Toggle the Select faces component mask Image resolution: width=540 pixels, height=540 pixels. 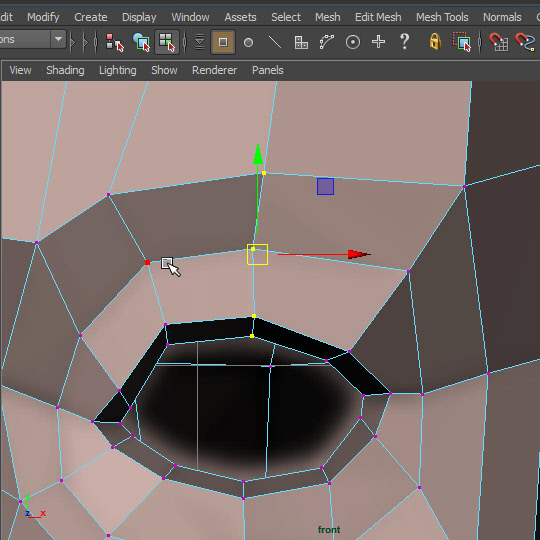tap(301, 42)
